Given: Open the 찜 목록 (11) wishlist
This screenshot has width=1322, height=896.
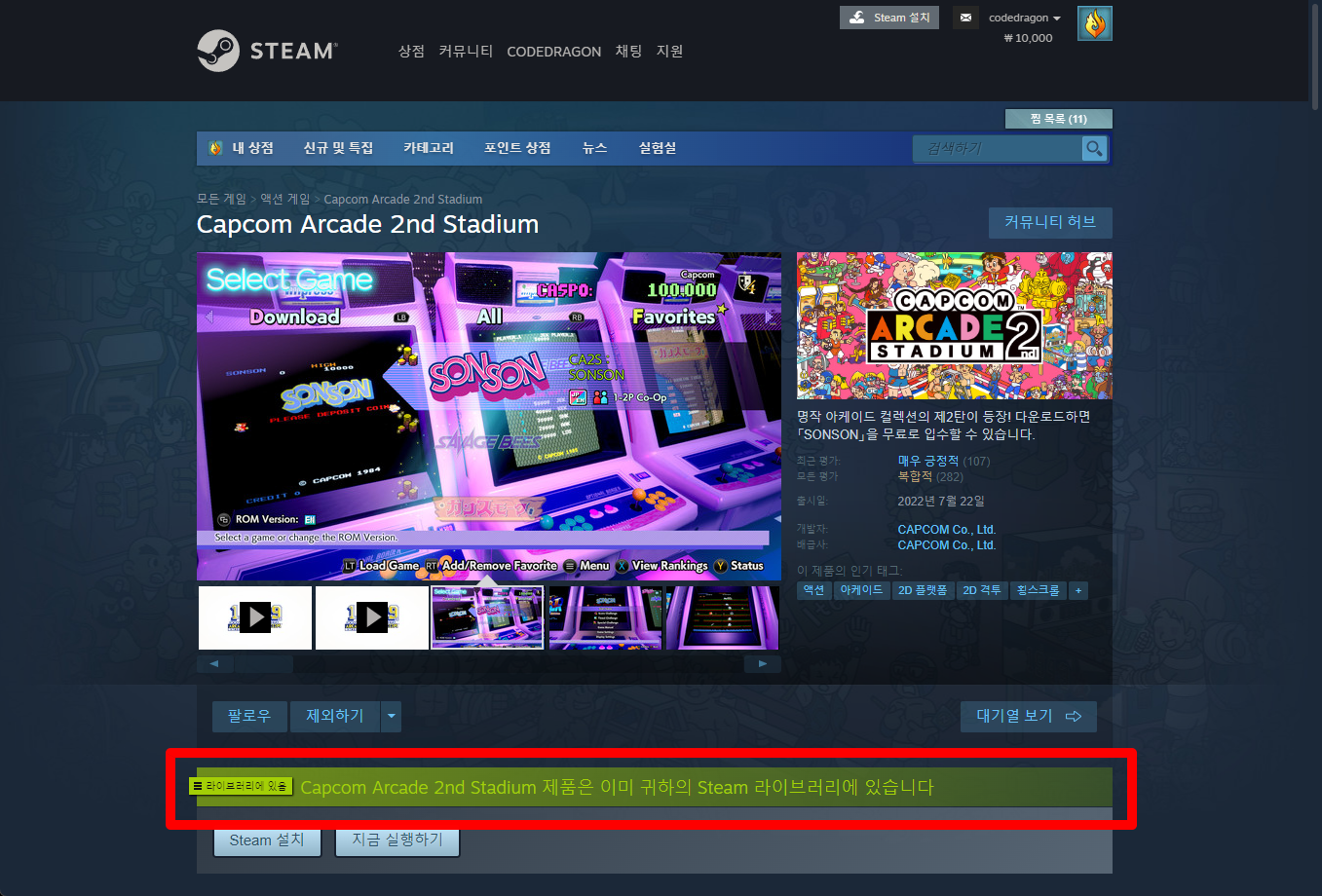Looking at the screenshot, I should pyautogui.click(x=1059, y=119).
